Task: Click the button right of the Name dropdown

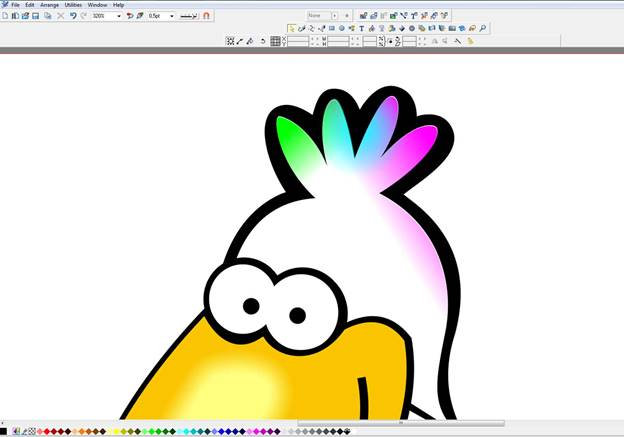Action: [x=347, y=16]
